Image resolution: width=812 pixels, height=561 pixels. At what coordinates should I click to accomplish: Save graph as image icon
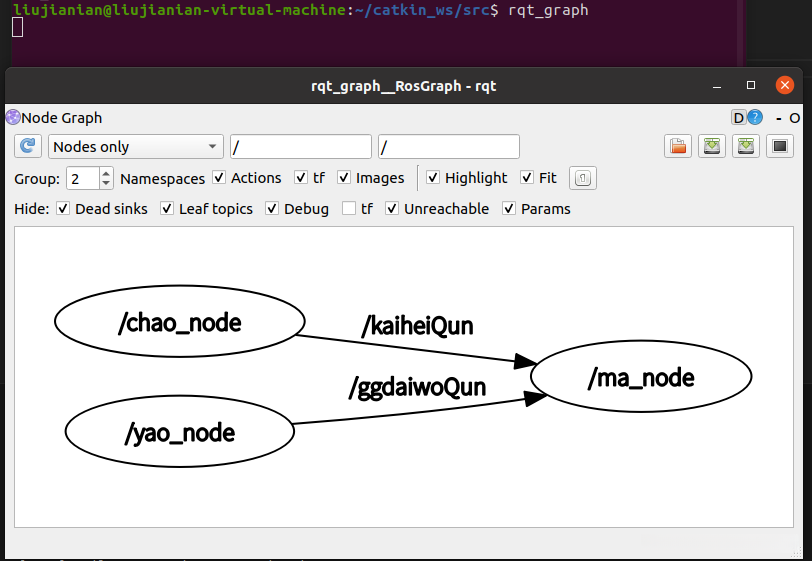(780, 147)
